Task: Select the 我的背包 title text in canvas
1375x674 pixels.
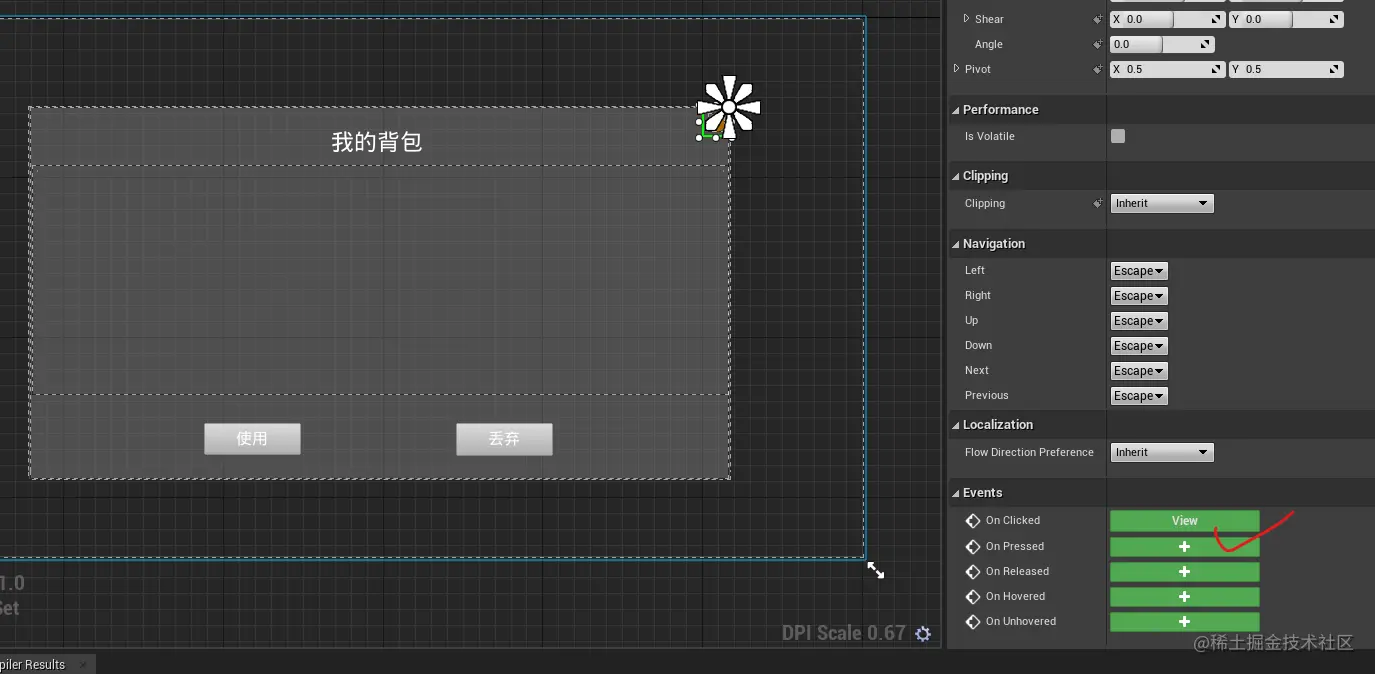Action: tap(377, 142)
